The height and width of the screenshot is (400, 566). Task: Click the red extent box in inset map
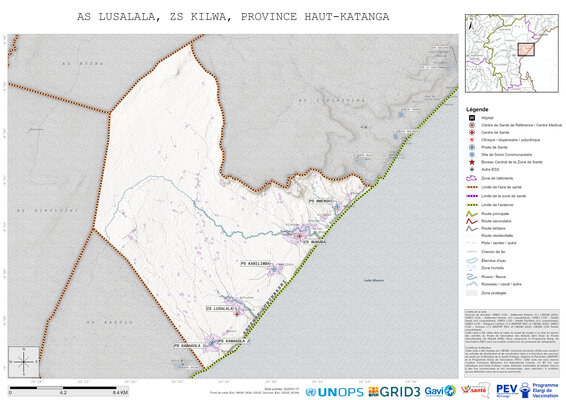click(x=526, y=49)
